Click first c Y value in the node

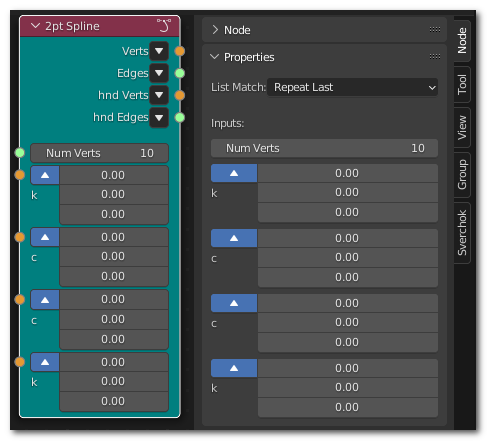coord(114,256)
